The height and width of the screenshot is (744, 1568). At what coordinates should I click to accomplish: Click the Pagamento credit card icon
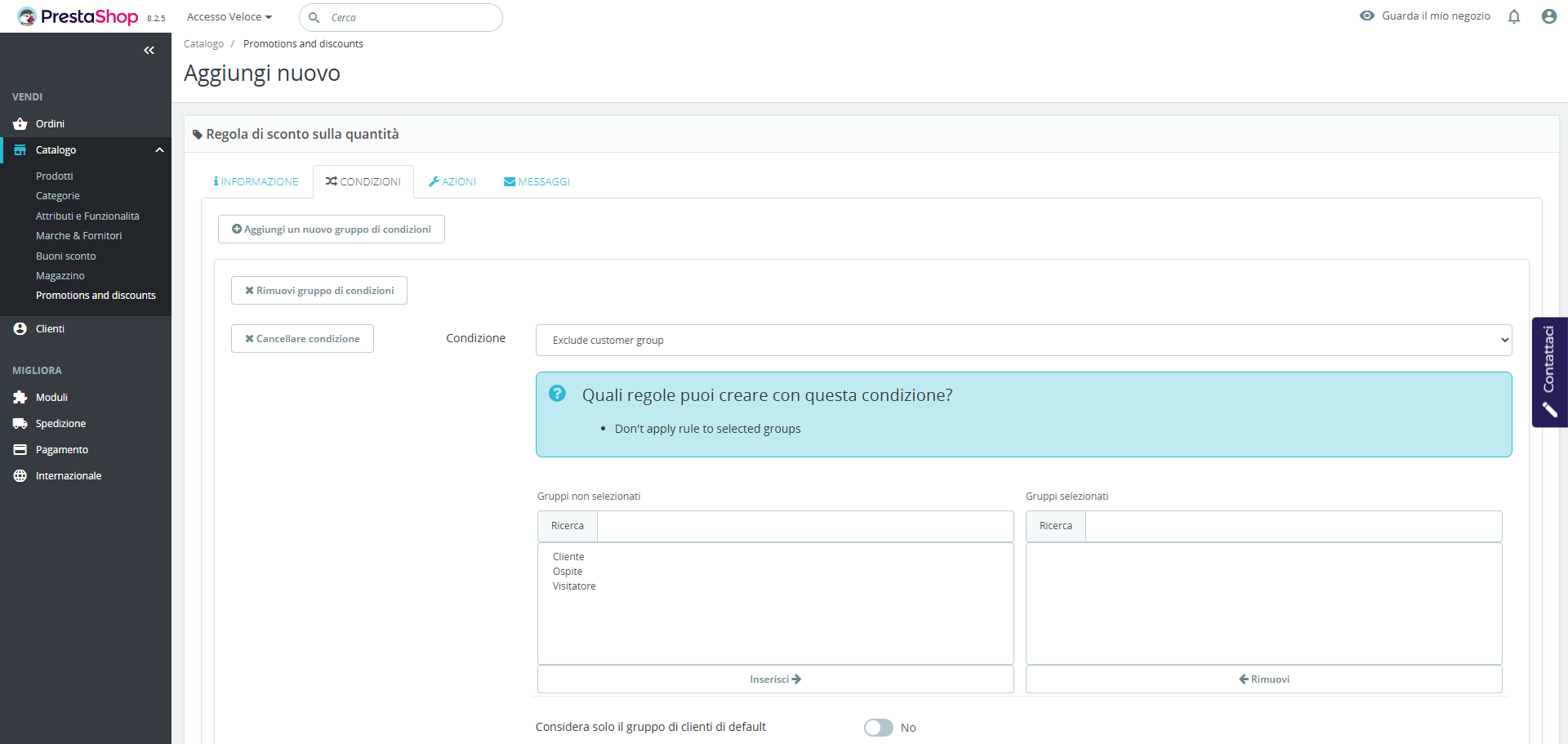pyautogui.click(x=20, y=450)
